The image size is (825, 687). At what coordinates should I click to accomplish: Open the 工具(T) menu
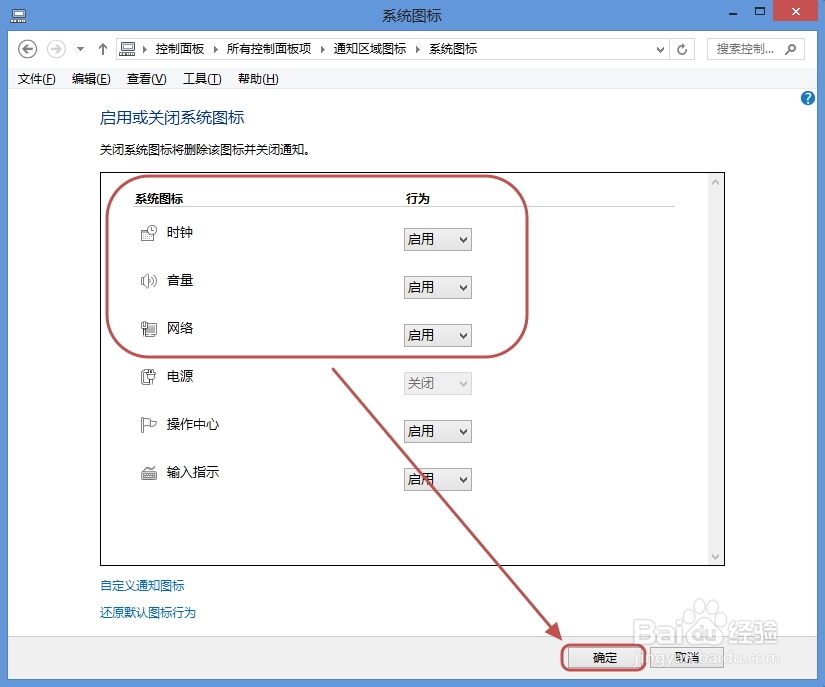coord(202,79)
